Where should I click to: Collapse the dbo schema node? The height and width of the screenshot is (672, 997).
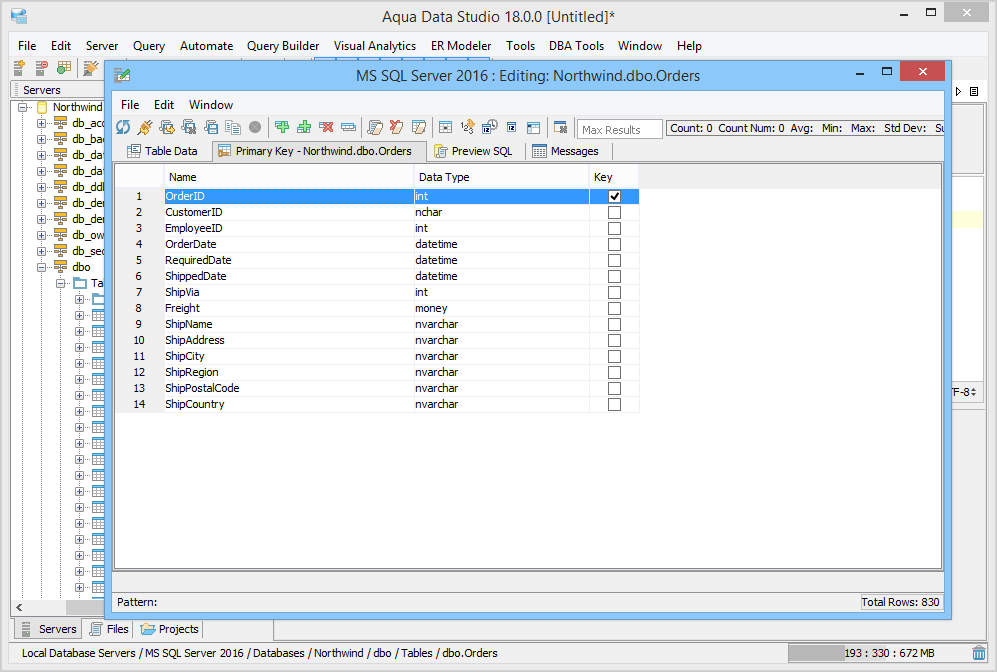click(x=41, y=267)
